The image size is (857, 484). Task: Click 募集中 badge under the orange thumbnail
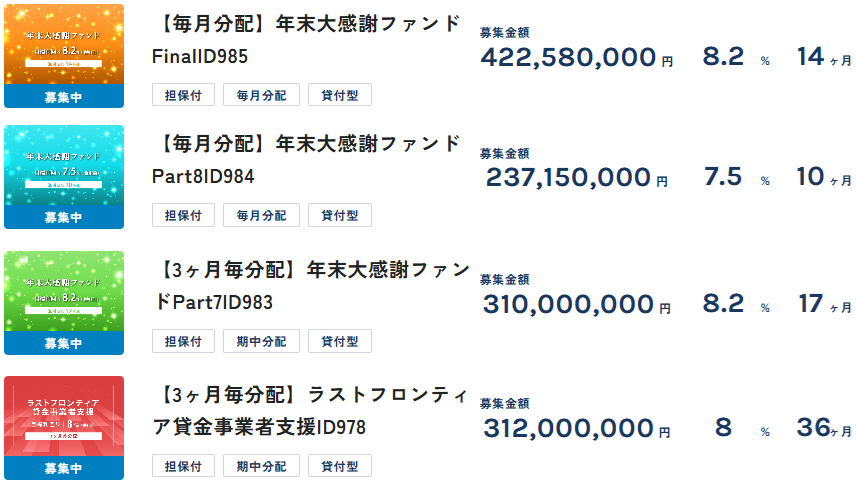(x=64, y=97)
